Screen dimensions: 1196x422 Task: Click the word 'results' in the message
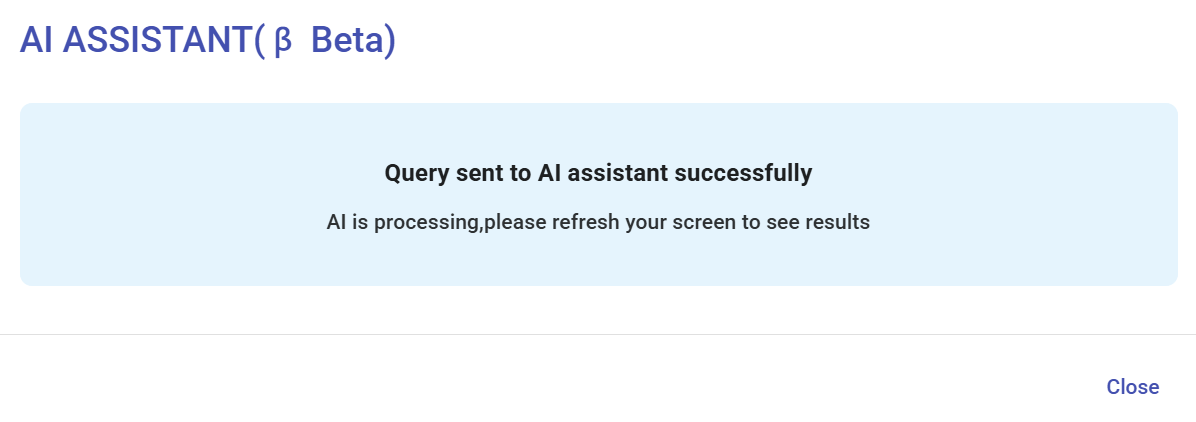(836, 222)
